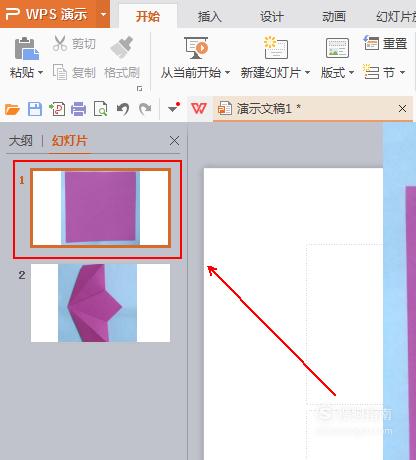Switch to the 大纲 outline pane tab
416x460 pixels.
[x=21, y=141]
